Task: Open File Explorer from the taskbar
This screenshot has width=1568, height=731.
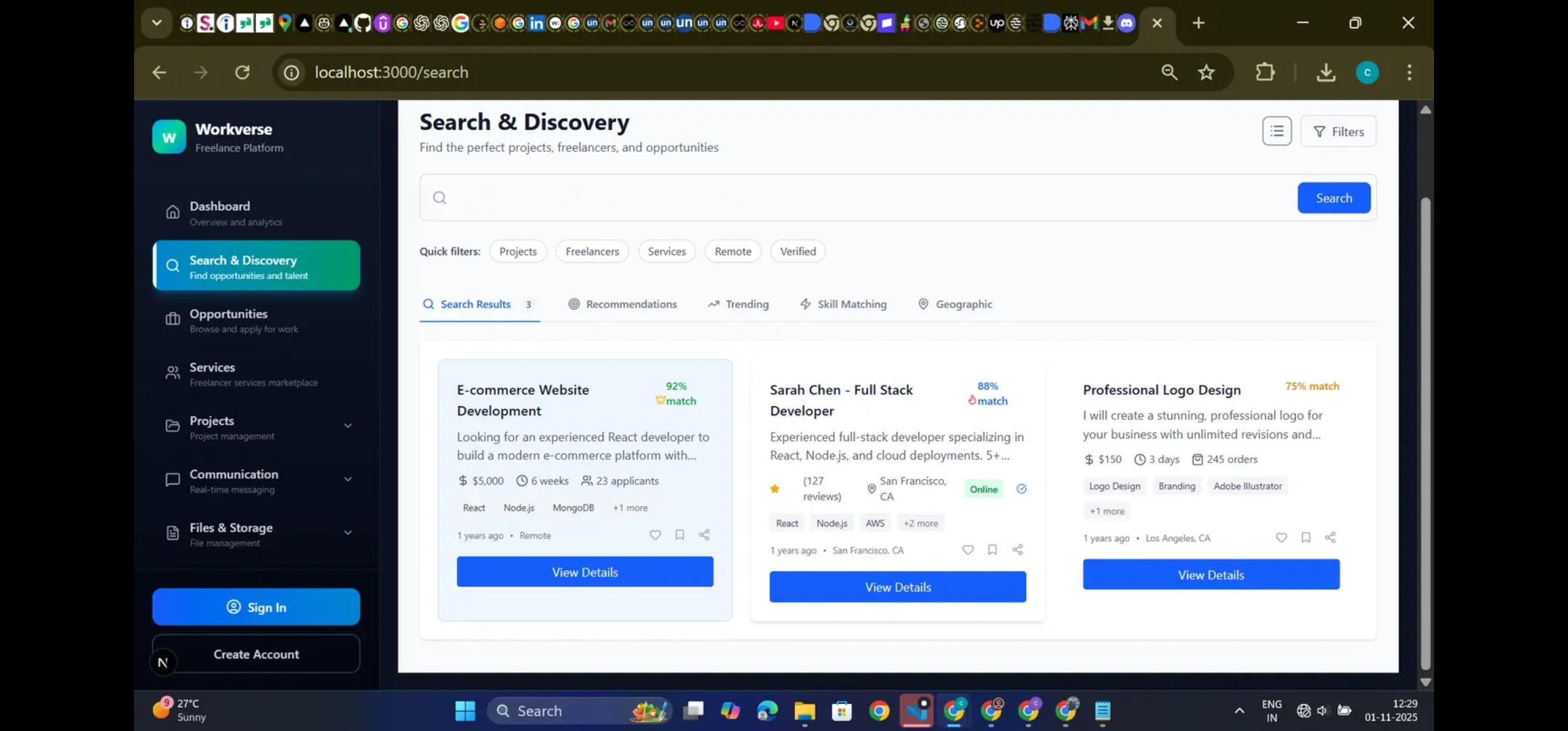Action: click(804, 711)
